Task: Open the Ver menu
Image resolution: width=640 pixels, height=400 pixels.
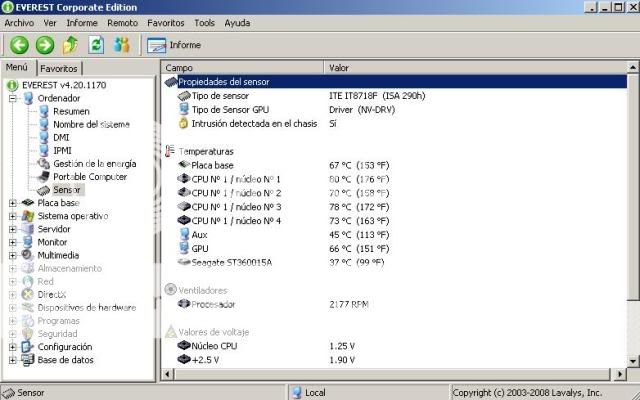Action: [x=50, y=23]
